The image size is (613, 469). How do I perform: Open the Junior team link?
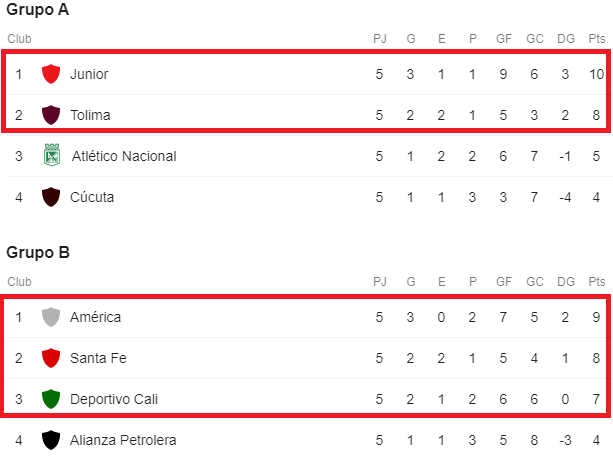point(89,74)
